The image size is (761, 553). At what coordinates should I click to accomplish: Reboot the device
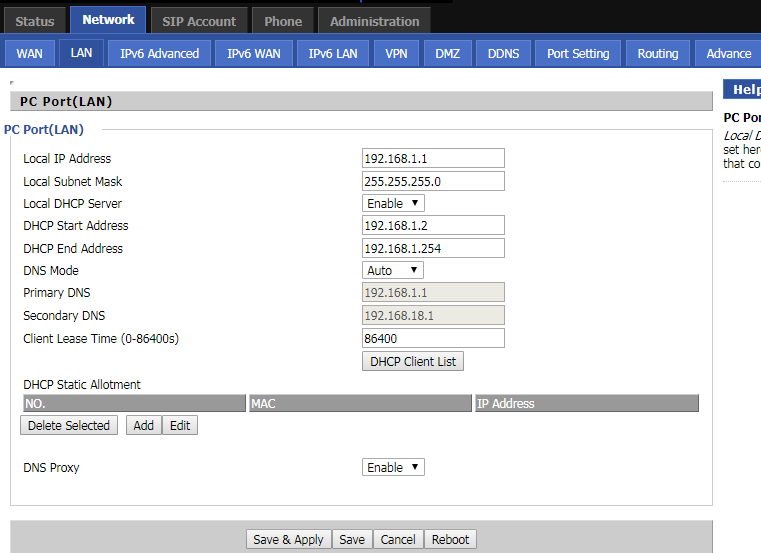450,539
